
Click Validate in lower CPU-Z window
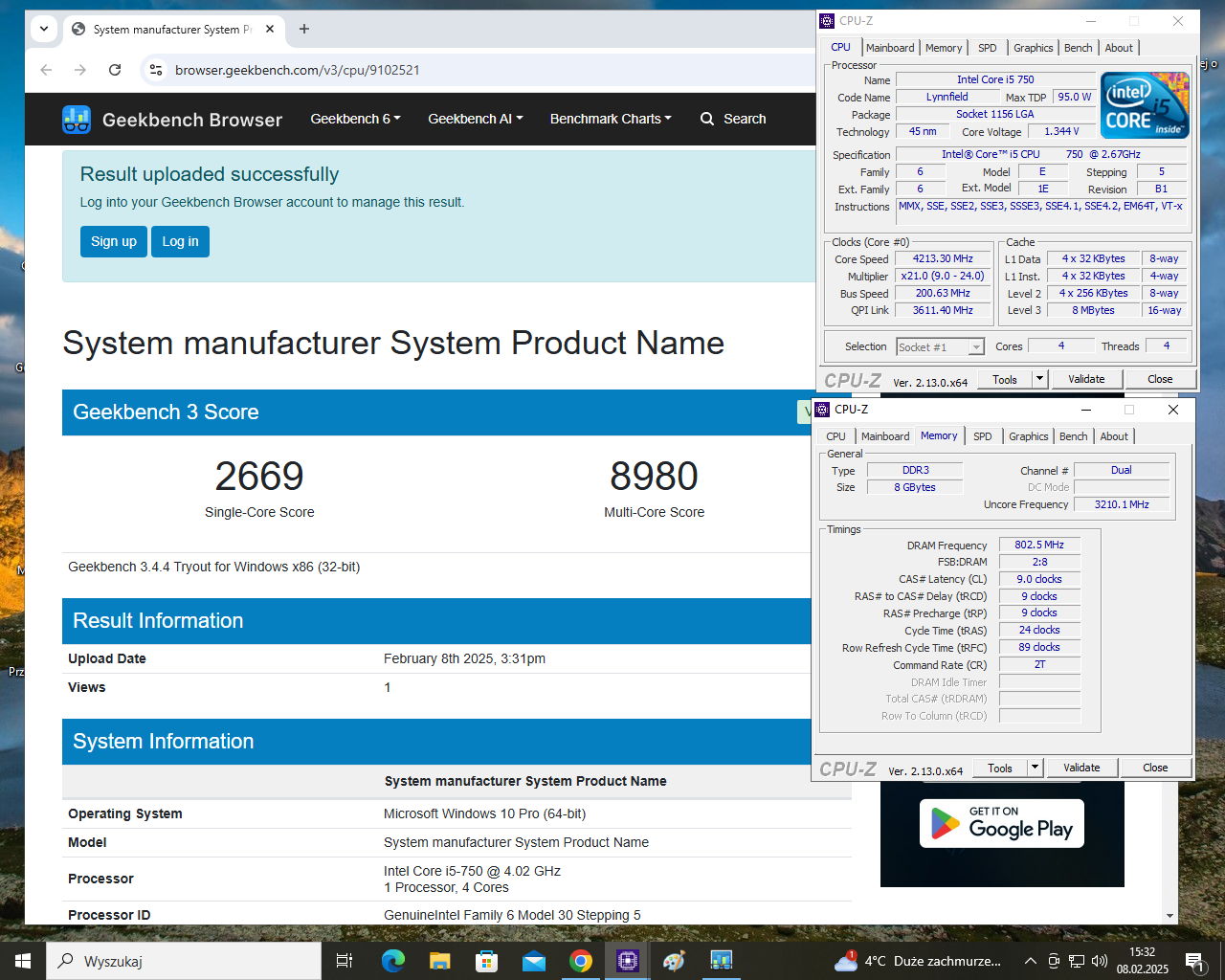(1081, 768)
